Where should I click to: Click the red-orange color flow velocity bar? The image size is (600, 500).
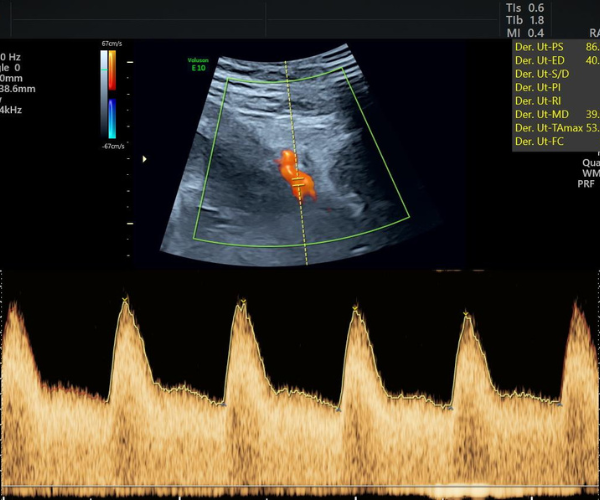[112, 70]
